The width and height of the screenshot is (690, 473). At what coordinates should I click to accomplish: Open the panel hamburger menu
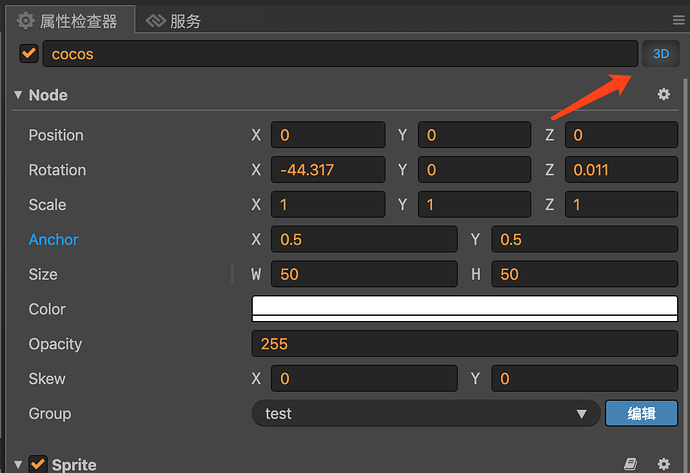[679, 21]
